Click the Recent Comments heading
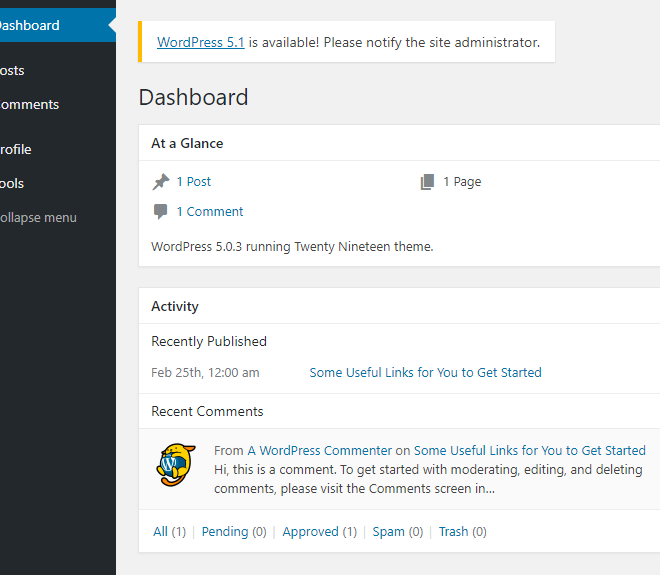The height and width of the screenshot is (575, 660). click(x=207, y=411)
